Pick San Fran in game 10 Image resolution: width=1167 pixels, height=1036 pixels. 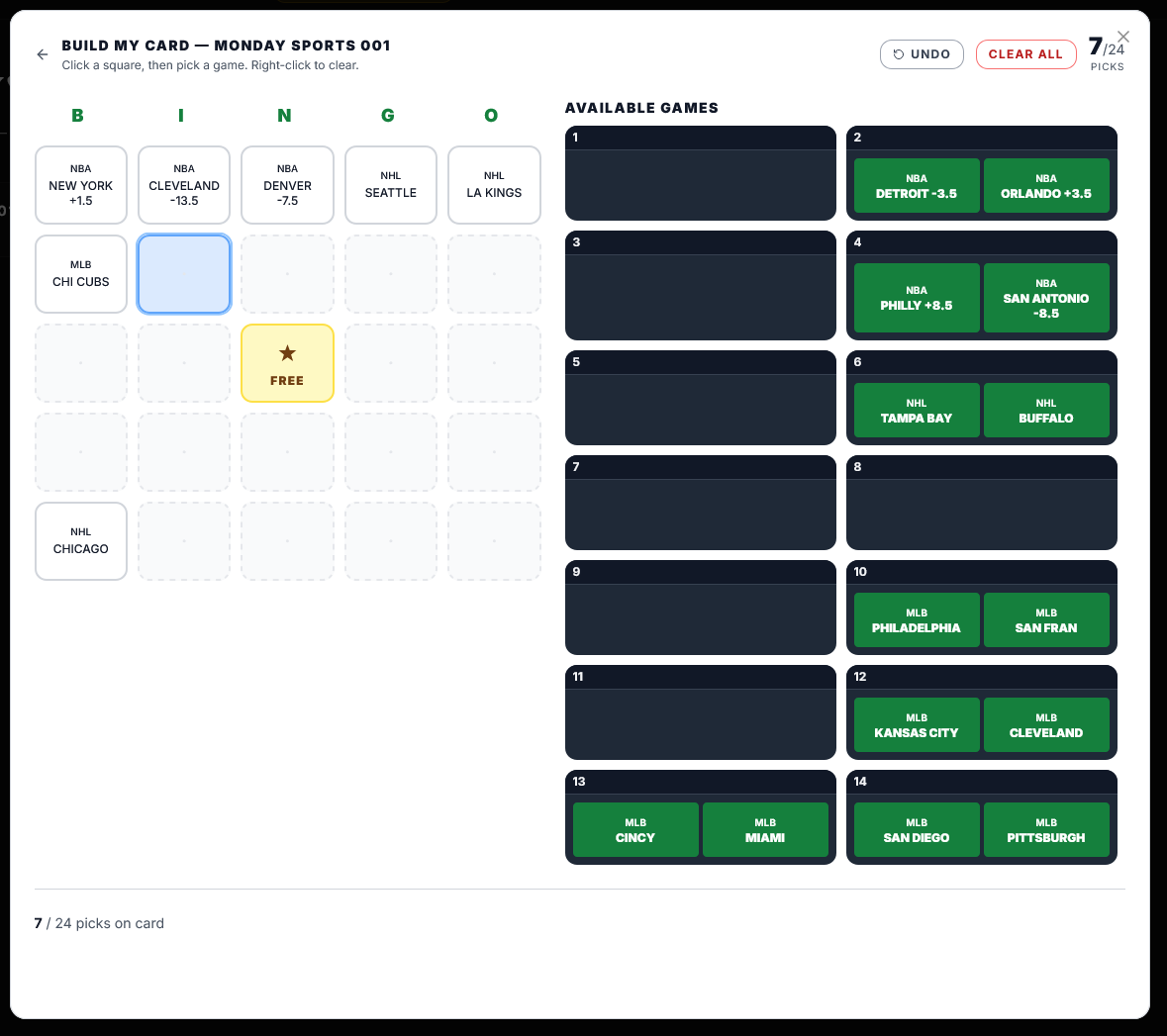tap(1045, 620)
